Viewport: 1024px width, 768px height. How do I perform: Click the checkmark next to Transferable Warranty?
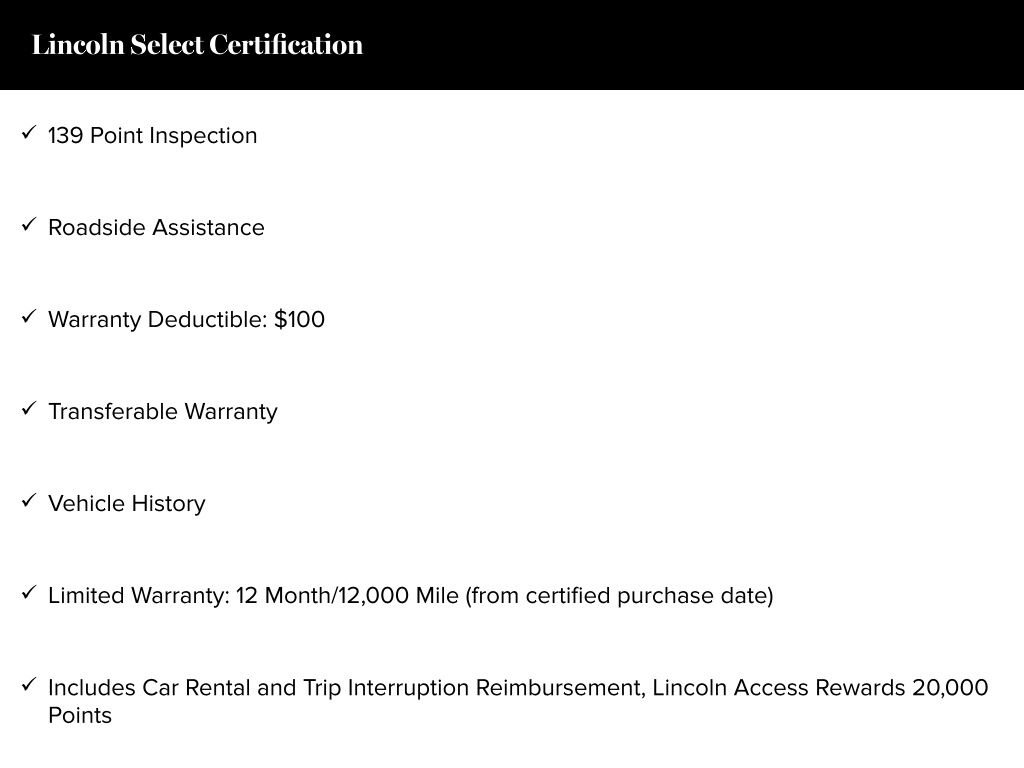[x=29, y=408]
